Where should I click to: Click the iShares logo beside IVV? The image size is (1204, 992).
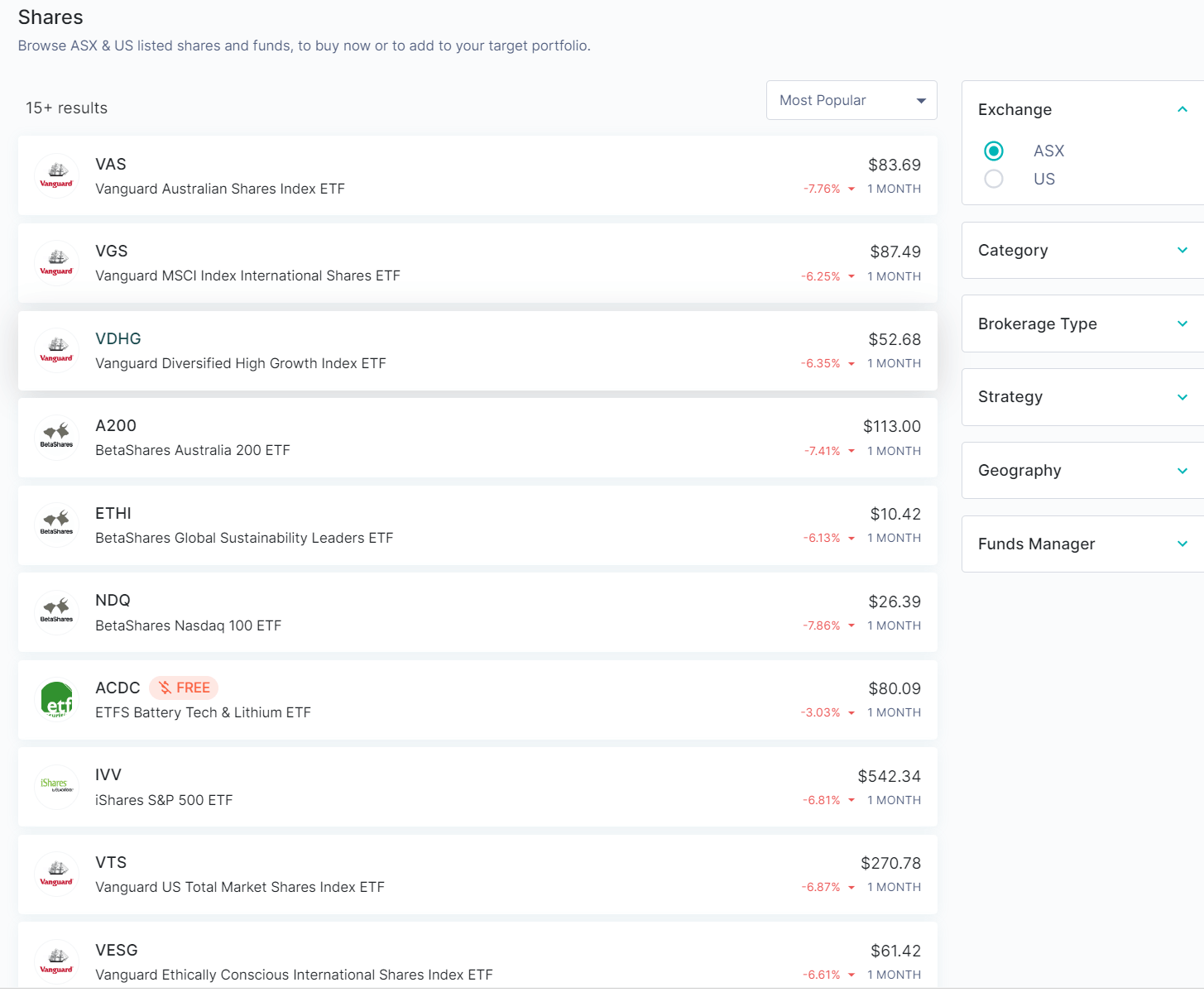(56, 787)
